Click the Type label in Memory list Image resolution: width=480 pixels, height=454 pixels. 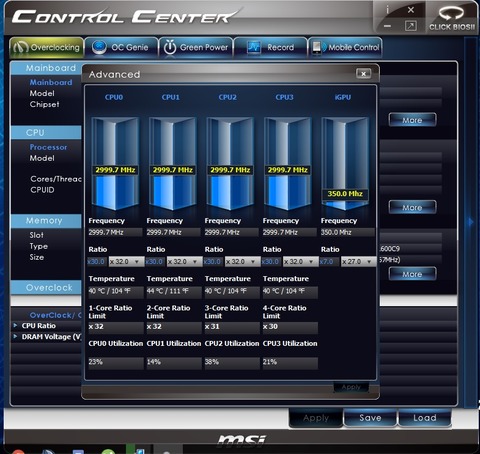click(x=38, y=246)
